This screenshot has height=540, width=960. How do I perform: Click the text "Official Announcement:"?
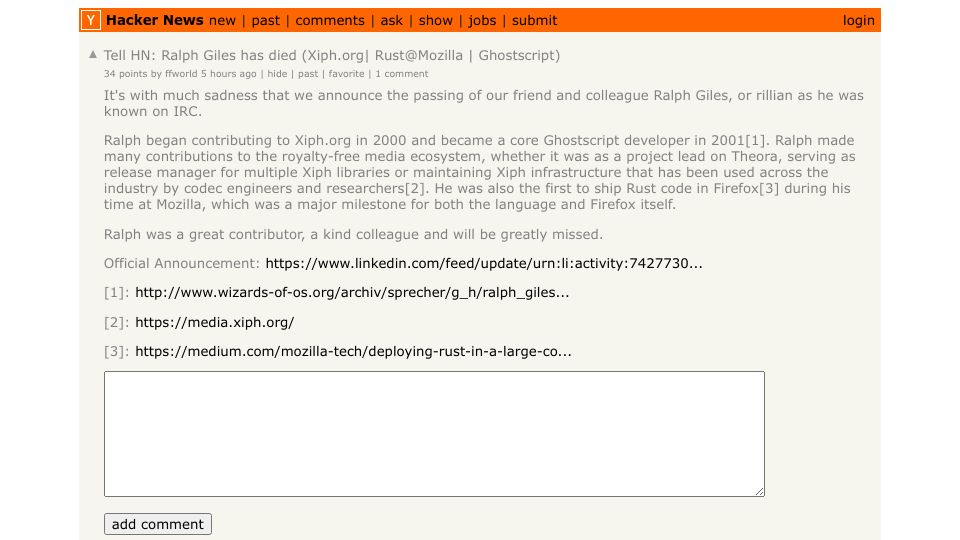point(182,263)
